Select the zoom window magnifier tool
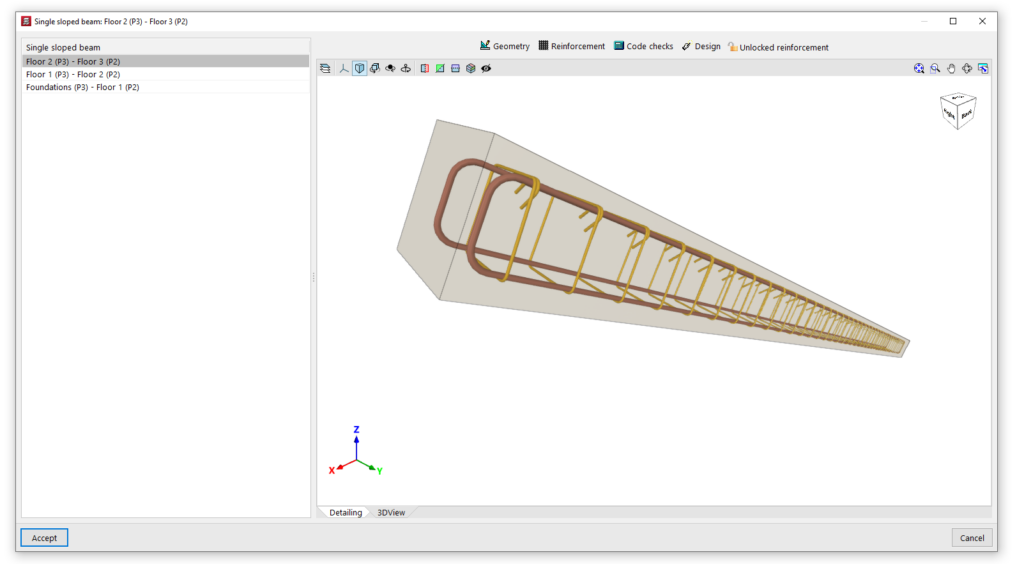The image size is (1024, 564). [x=935, y=69]
